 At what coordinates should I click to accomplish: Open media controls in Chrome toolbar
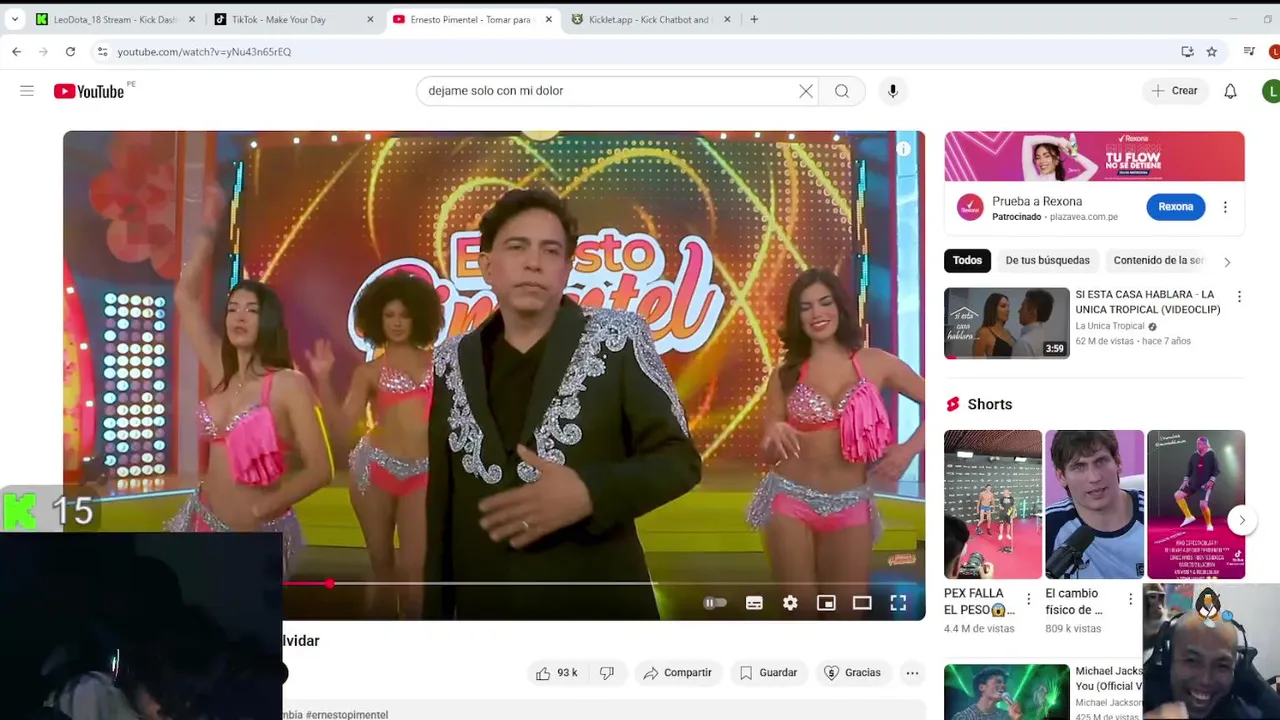pyautogui.click(x=1249, y=51)
